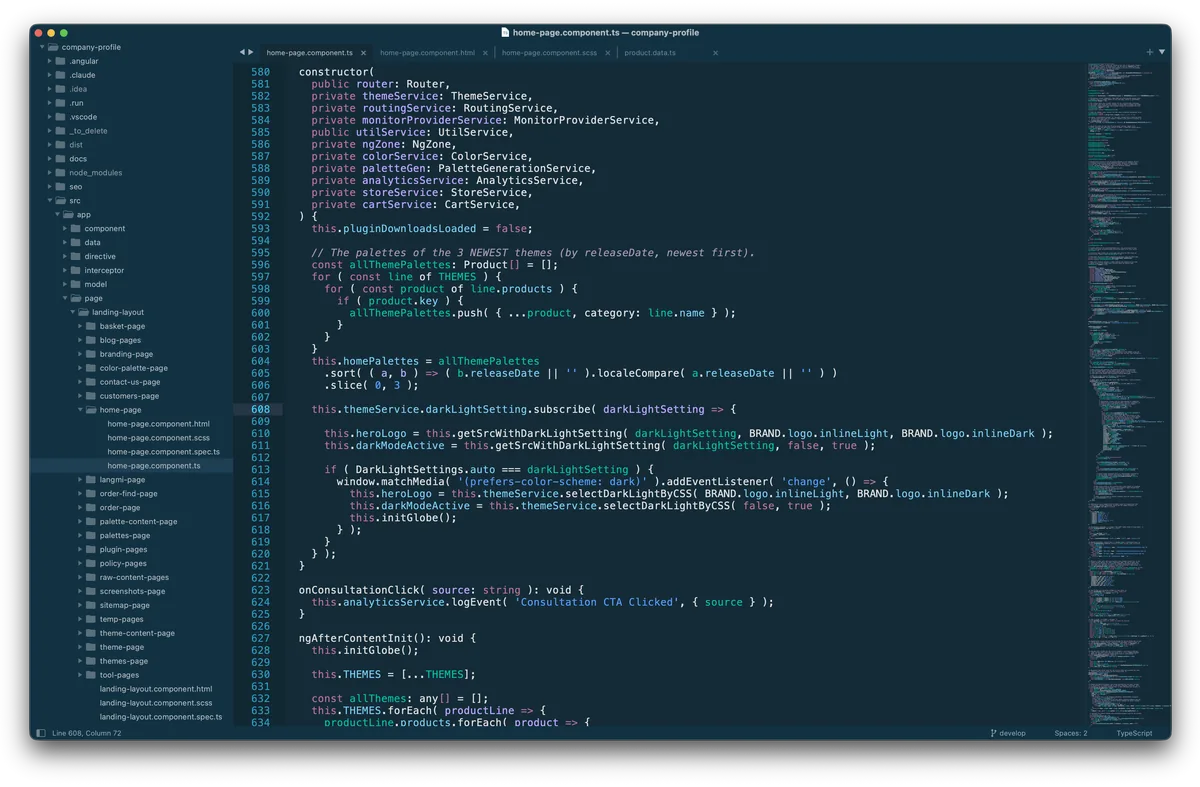Click the .claude folder icon
Screen dimensions: 1200x787
[61, 75]
